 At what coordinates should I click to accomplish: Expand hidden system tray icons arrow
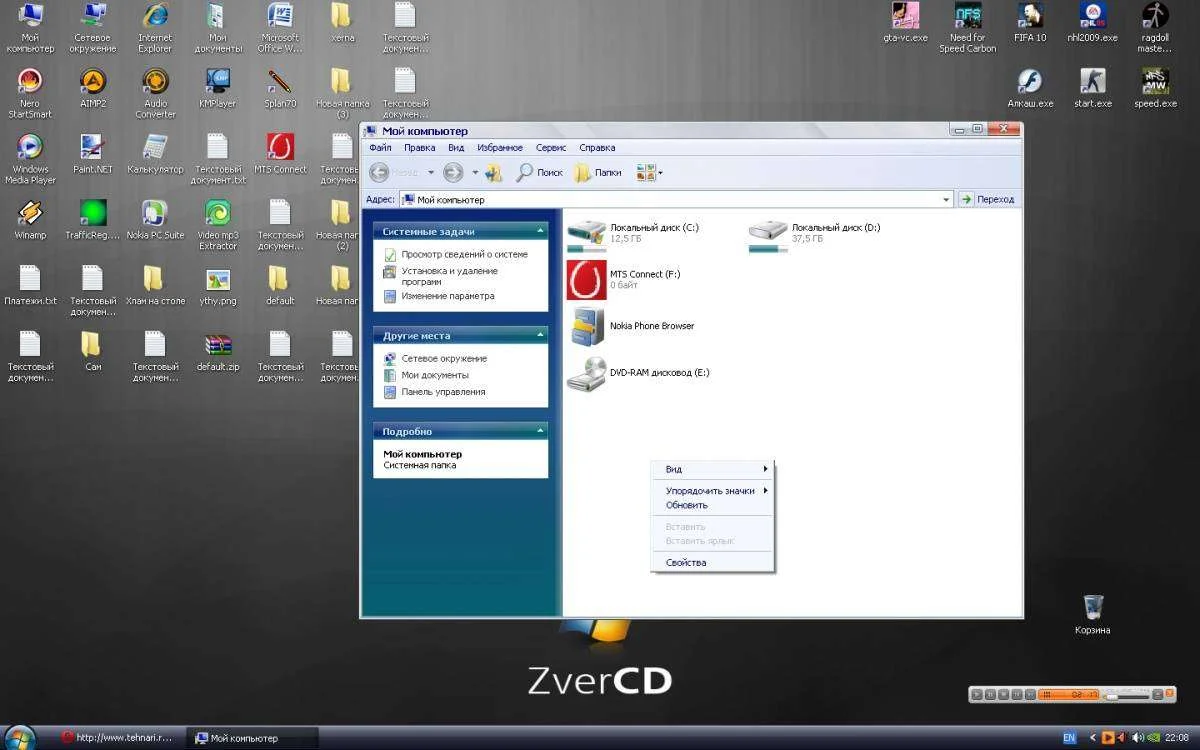click(x=1092, y=738)
